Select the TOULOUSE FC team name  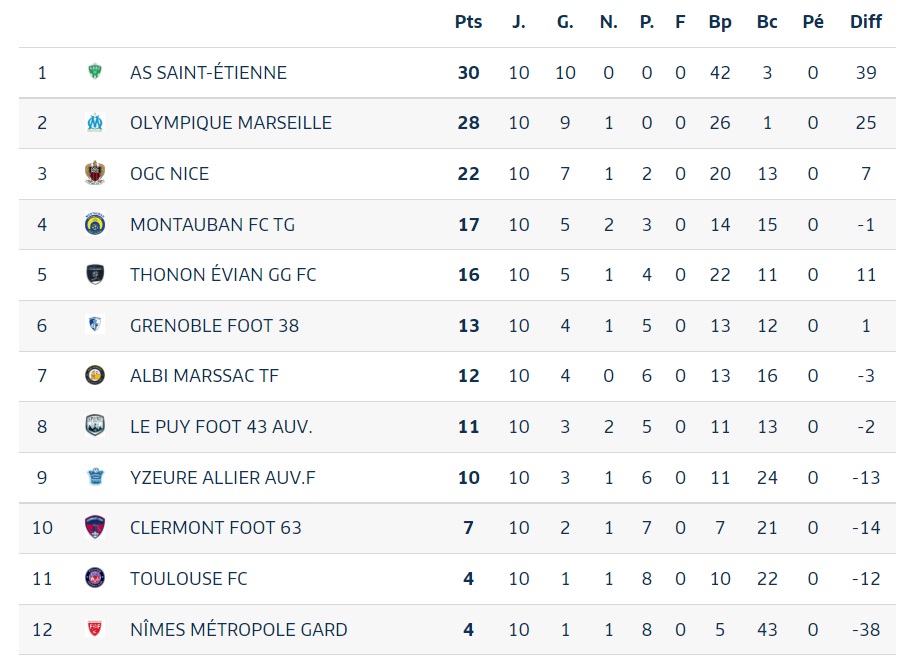(x=188, y=578)
